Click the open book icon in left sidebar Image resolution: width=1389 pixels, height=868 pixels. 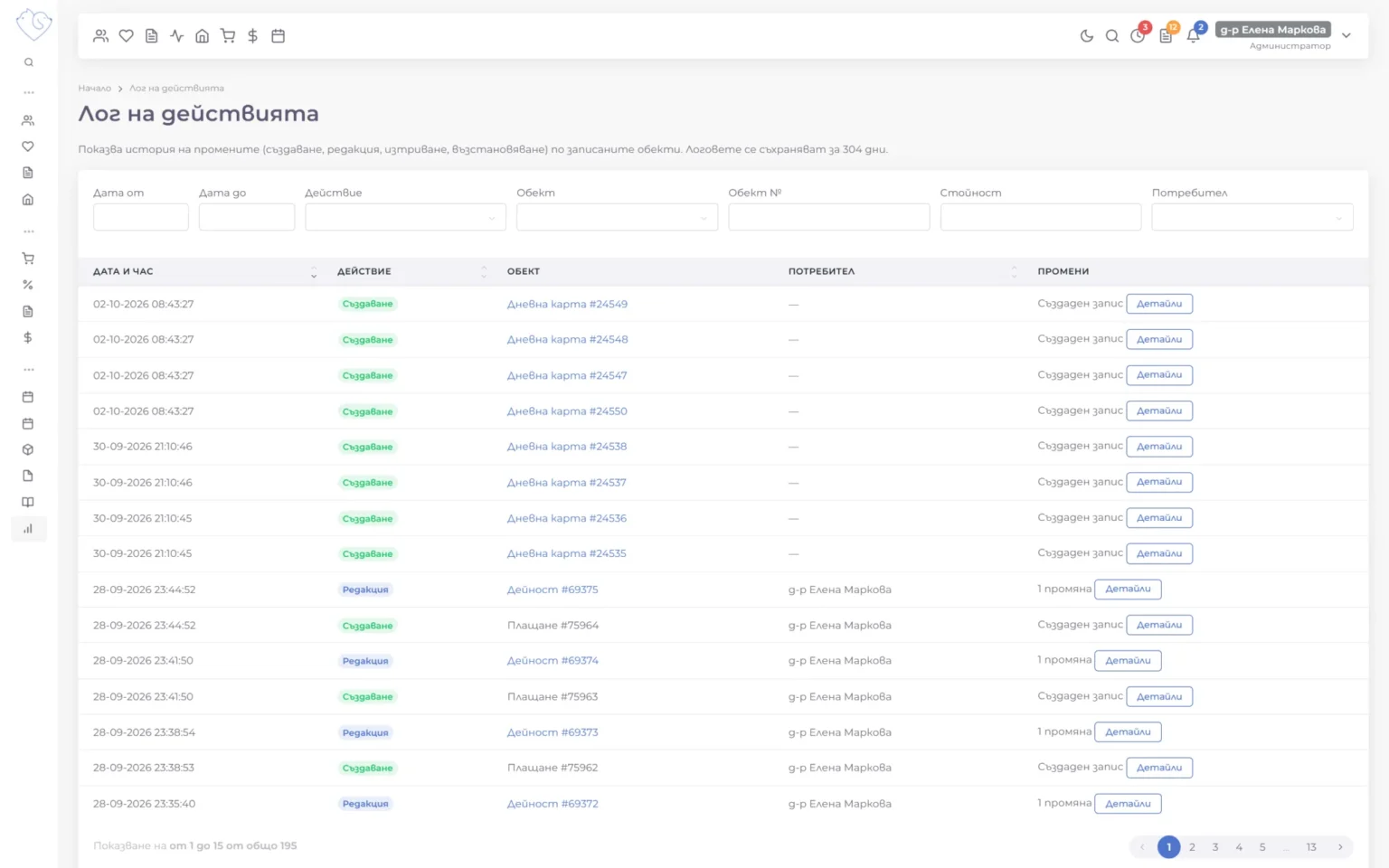[x=28, y=502]
